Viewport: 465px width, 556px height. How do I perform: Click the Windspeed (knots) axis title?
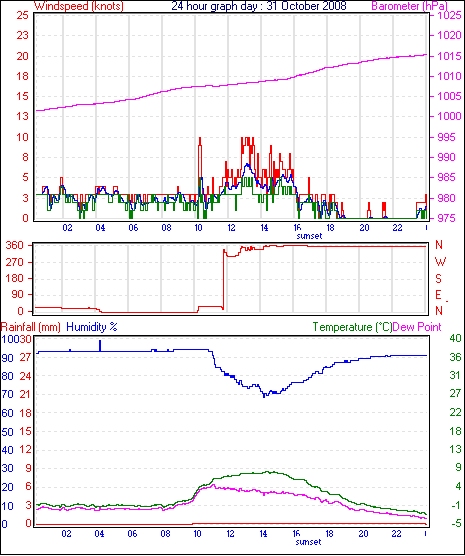(x=78, y=6)
